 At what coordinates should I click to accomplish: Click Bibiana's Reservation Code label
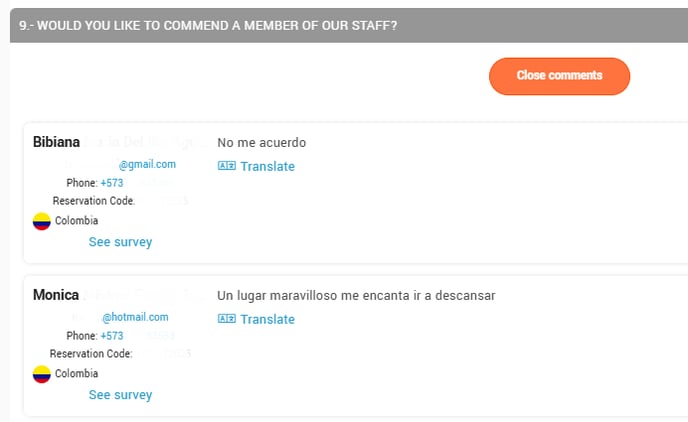pyautogui.click(x=93, y=201)
